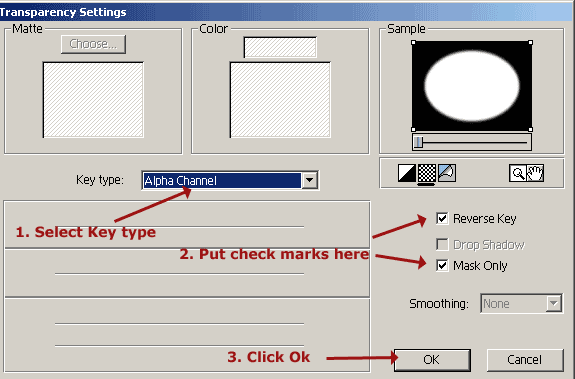Uncheck the Reverse Key checkbox
Viewport: 575px width, 379px height.
442,218
